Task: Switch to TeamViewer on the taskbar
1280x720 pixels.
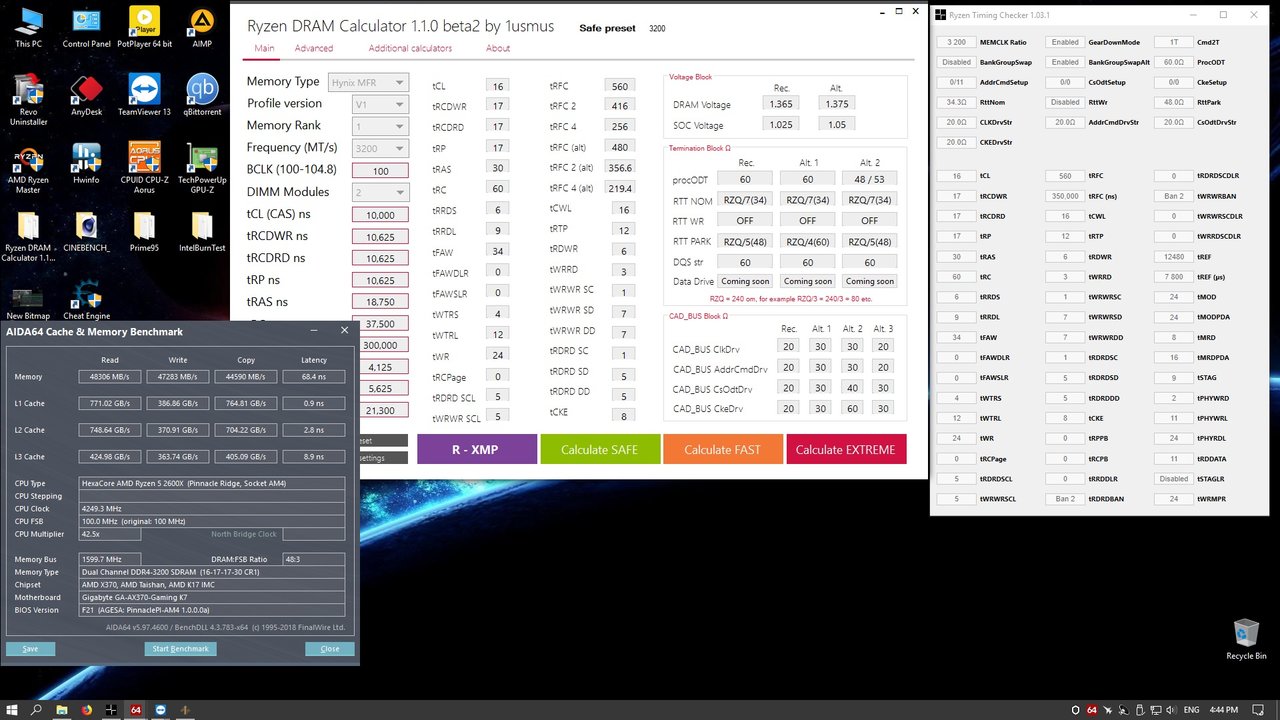Action: 161,709
